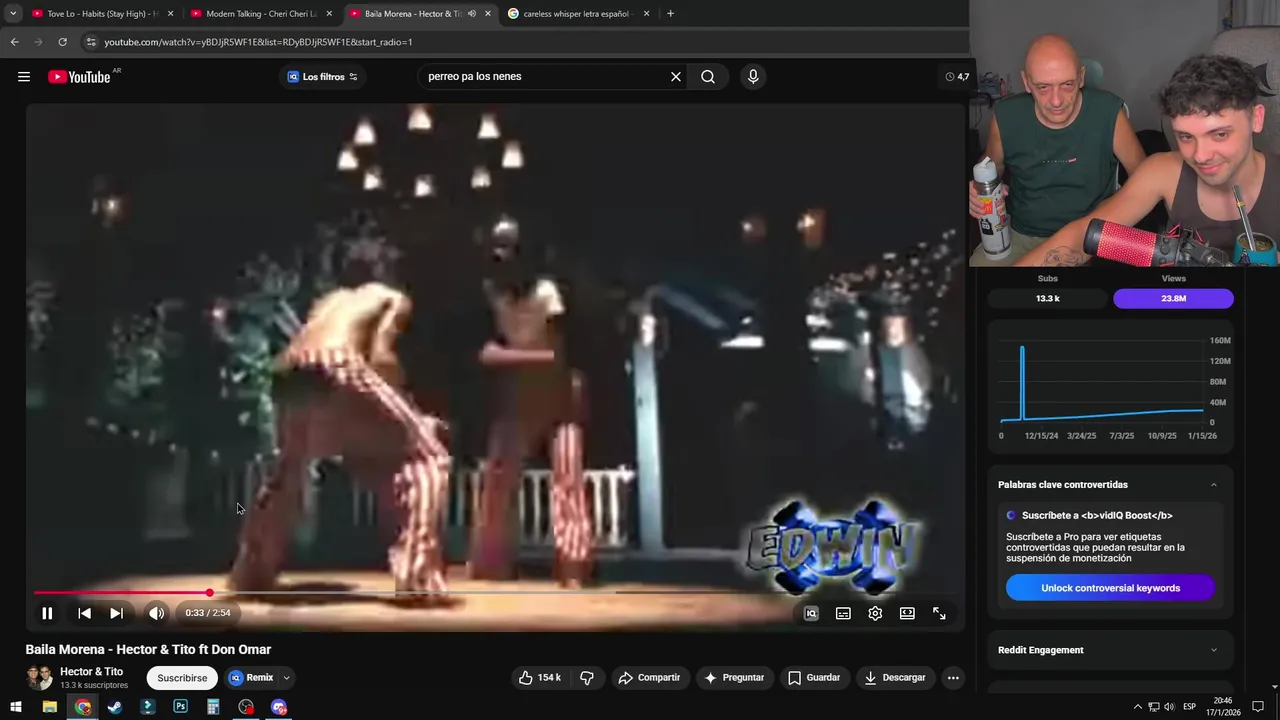Image resolution: width=1280 pixels, height=720 pixels.
Task: Switch the ESP input language
Action: point(1189,707)
